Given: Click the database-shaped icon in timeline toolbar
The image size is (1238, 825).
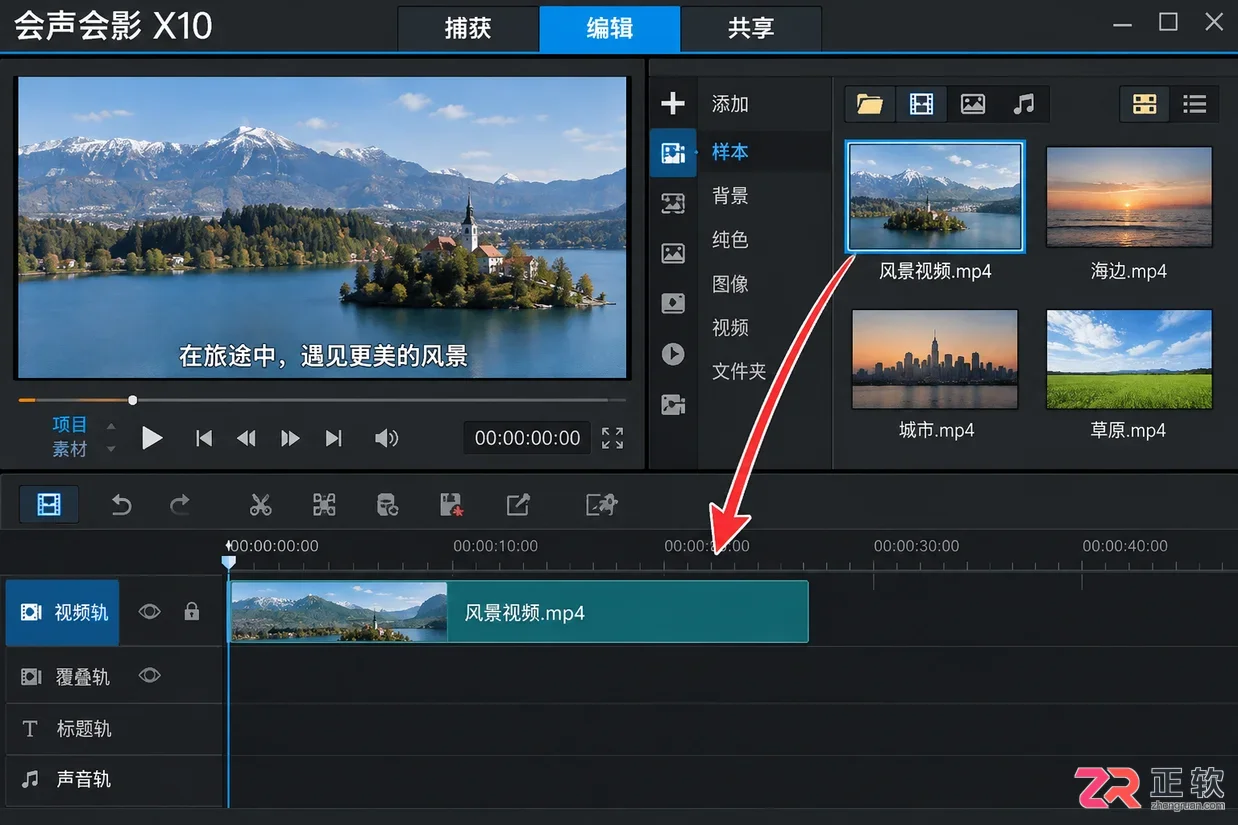Looking at the screenshot, I should (x=387, y=505).
